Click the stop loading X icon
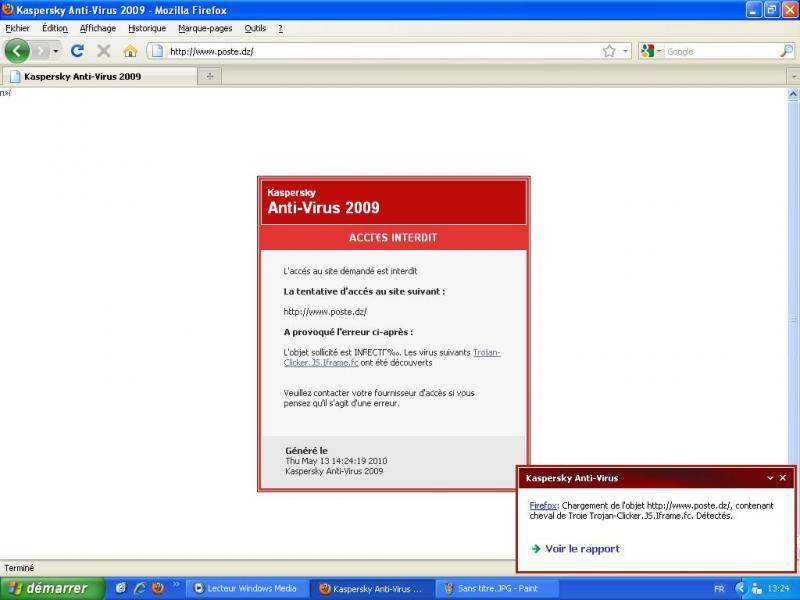Viewport: 800px width, 600px height. 103,51
